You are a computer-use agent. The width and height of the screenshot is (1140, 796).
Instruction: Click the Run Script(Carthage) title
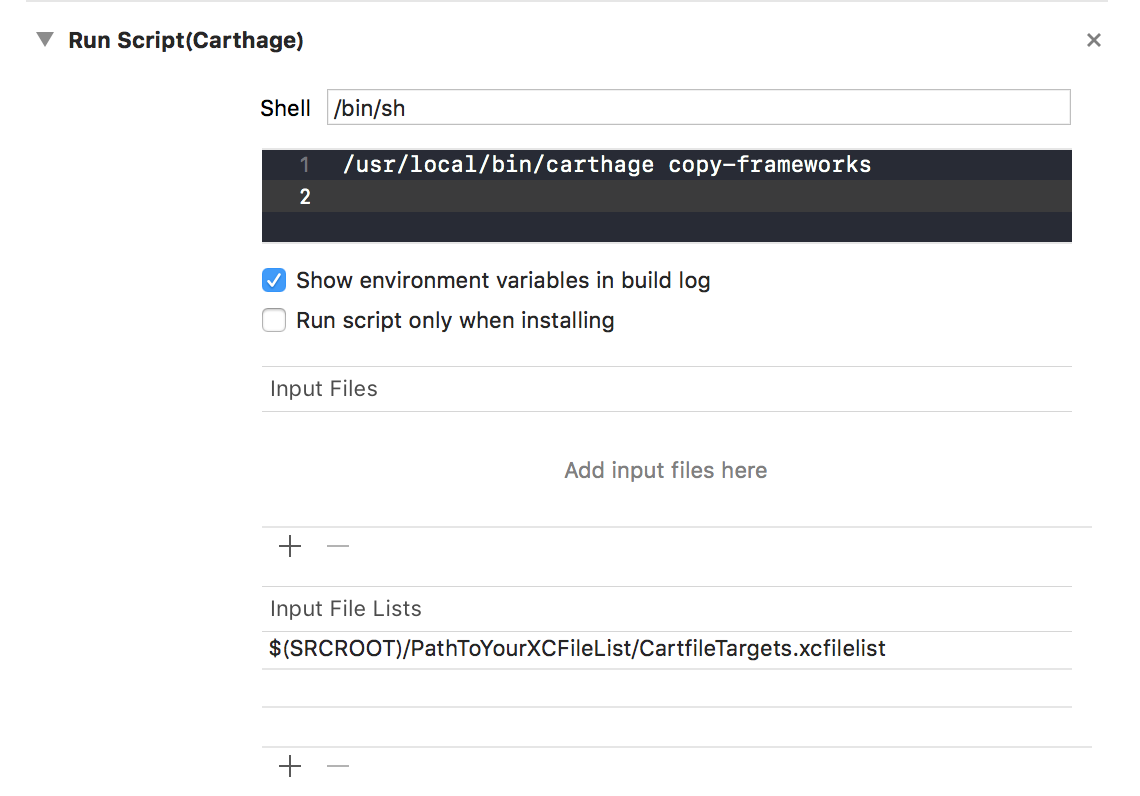pyautogui.click(x=185, y=40)
